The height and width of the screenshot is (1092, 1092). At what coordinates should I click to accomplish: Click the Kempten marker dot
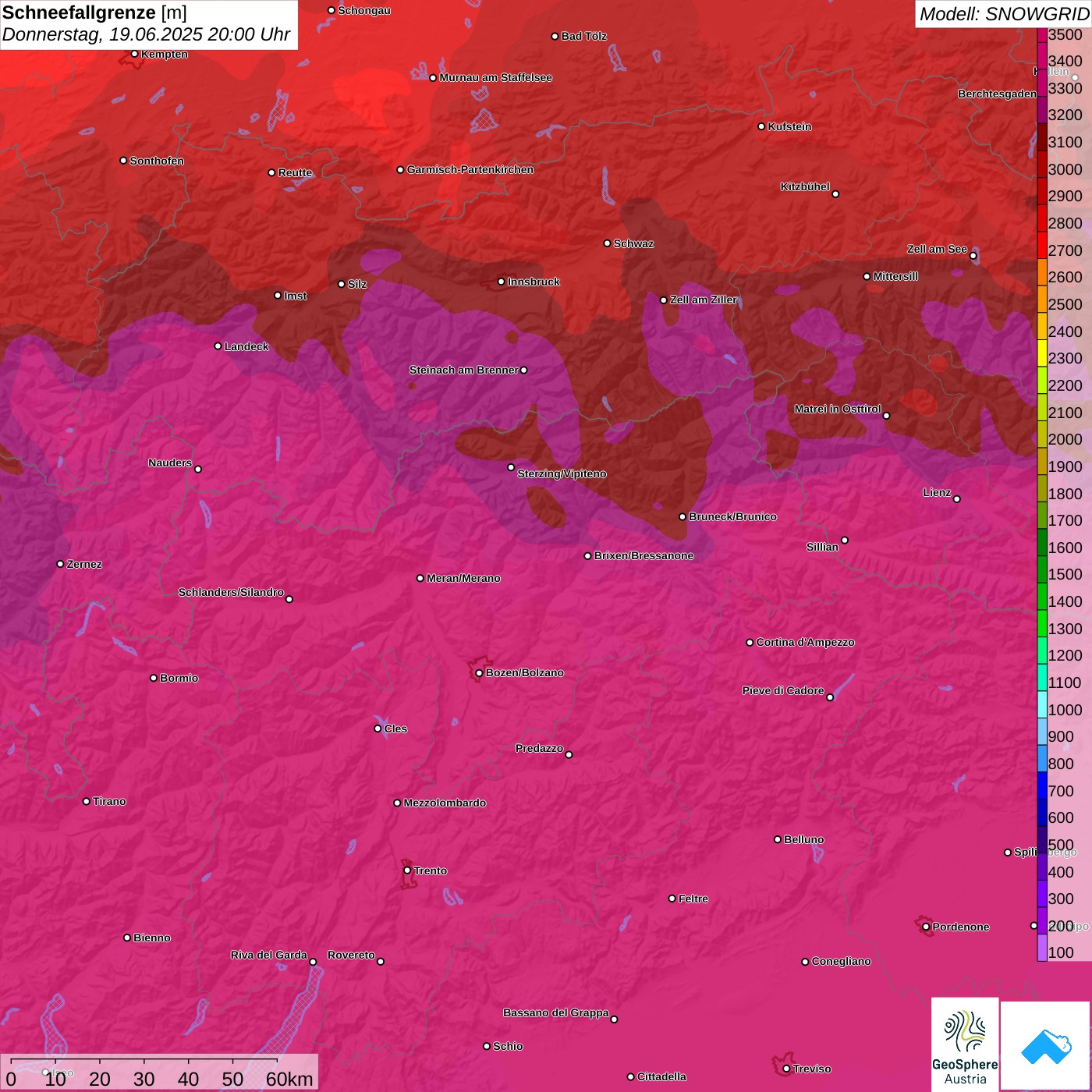click(x=135, y=54)
